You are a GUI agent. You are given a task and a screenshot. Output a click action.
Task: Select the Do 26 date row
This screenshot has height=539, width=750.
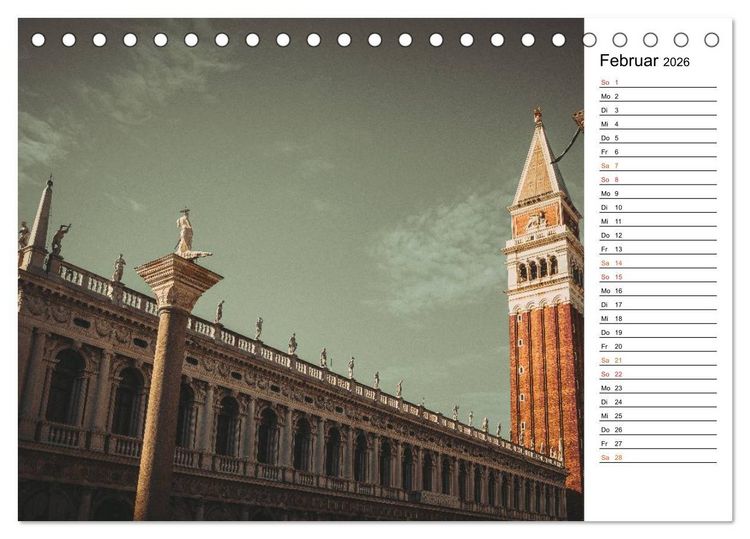pos(658,429)
